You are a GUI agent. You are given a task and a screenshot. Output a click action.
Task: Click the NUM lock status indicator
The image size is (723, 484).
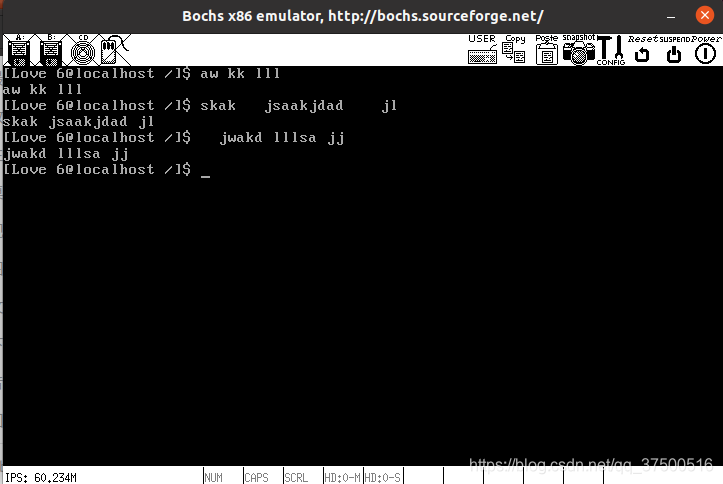(x=213, y=477)
